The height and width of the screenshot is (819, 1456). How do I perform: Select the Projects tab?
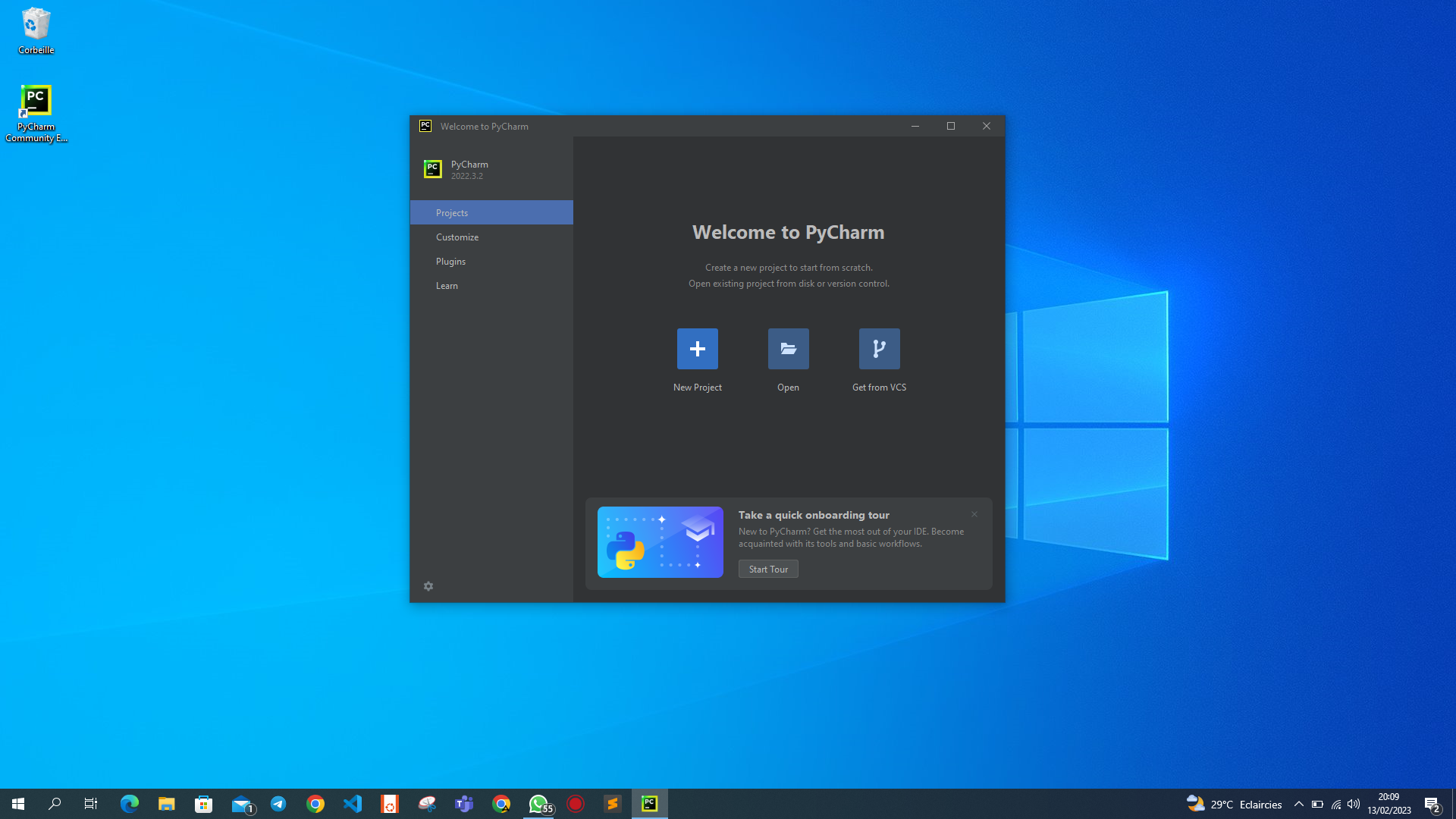491,212
